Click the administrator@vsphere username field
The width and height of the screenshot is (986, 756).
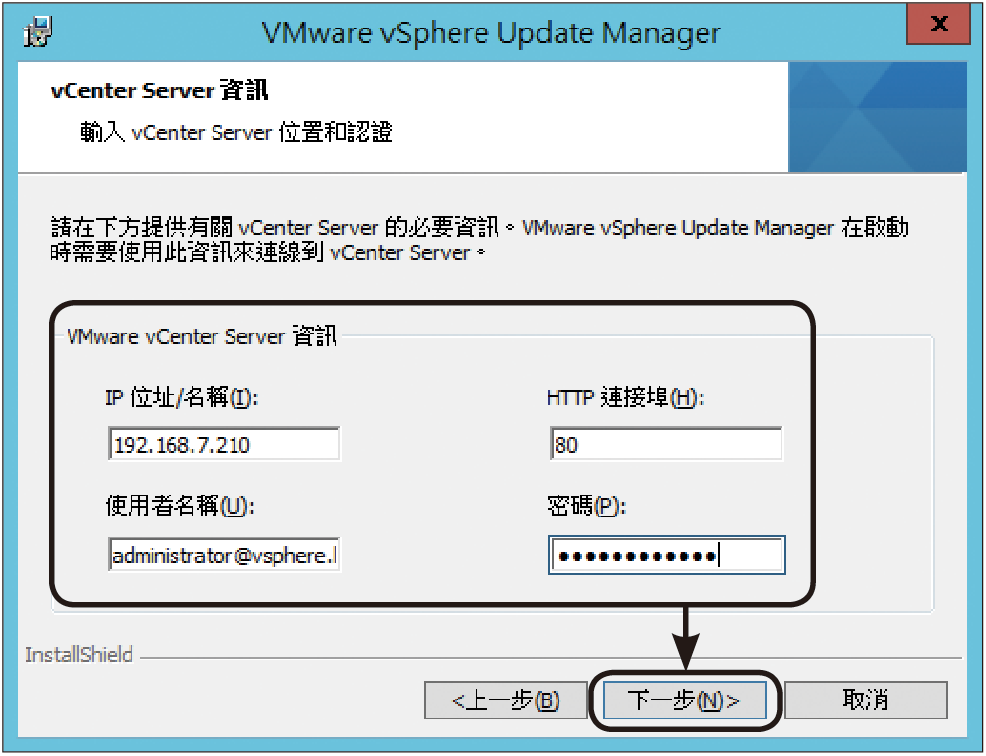coord(224,555)
